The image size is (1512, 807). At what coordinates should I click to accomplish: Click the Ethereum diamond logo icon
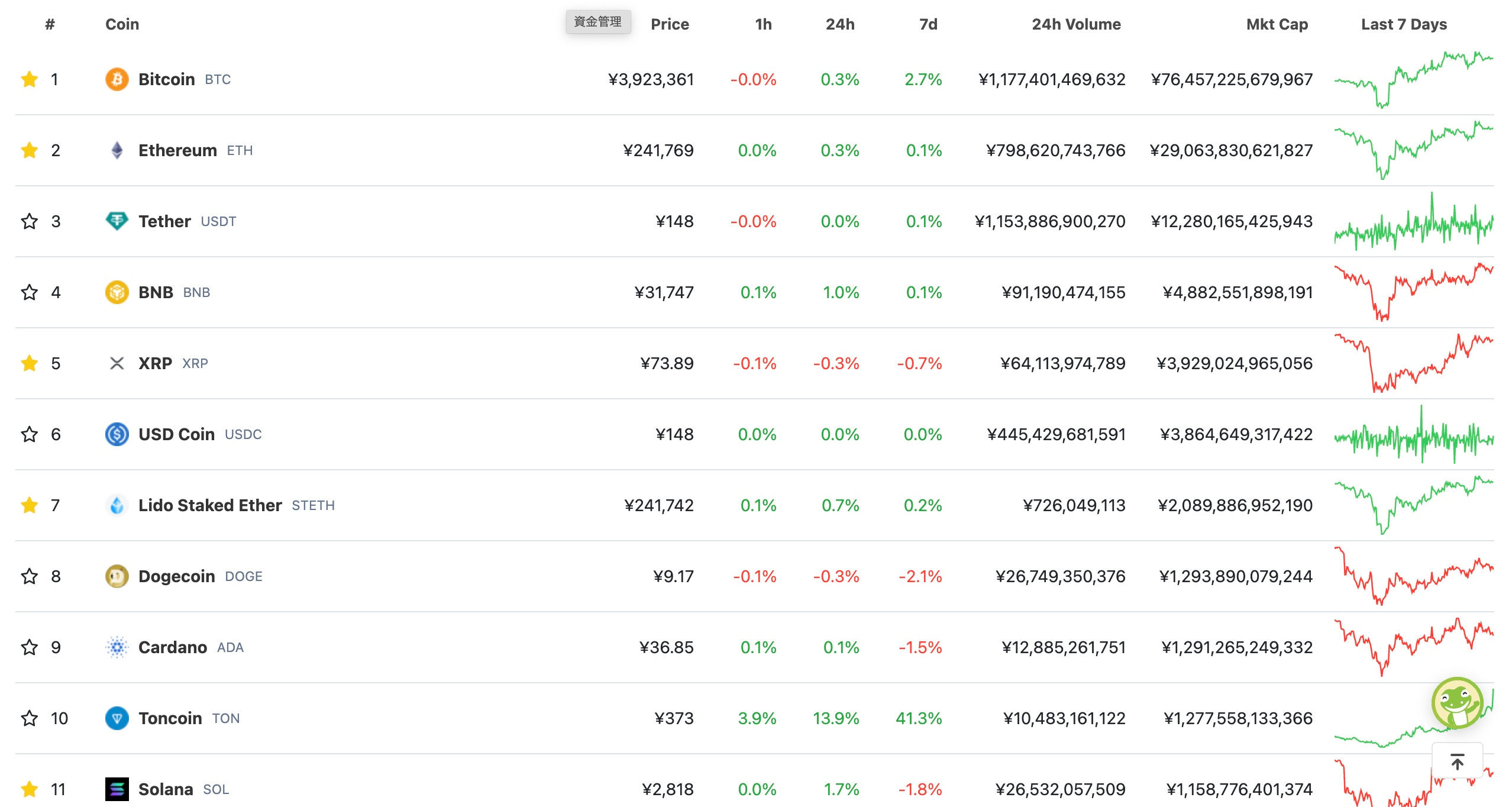(117, 150)
